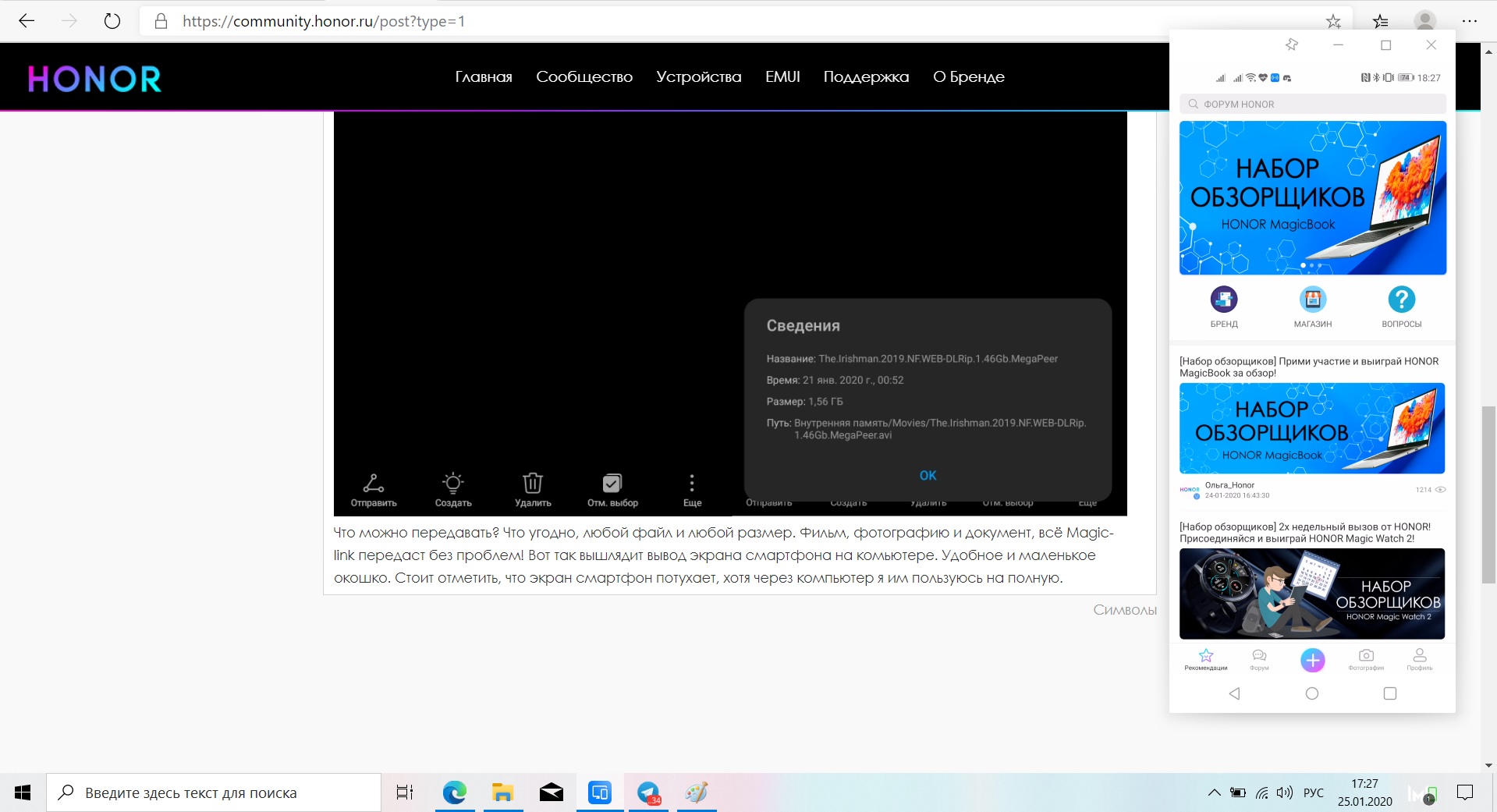
Task: Select the Фотографии tab in phone app
Action: [x=1366, y=660]
